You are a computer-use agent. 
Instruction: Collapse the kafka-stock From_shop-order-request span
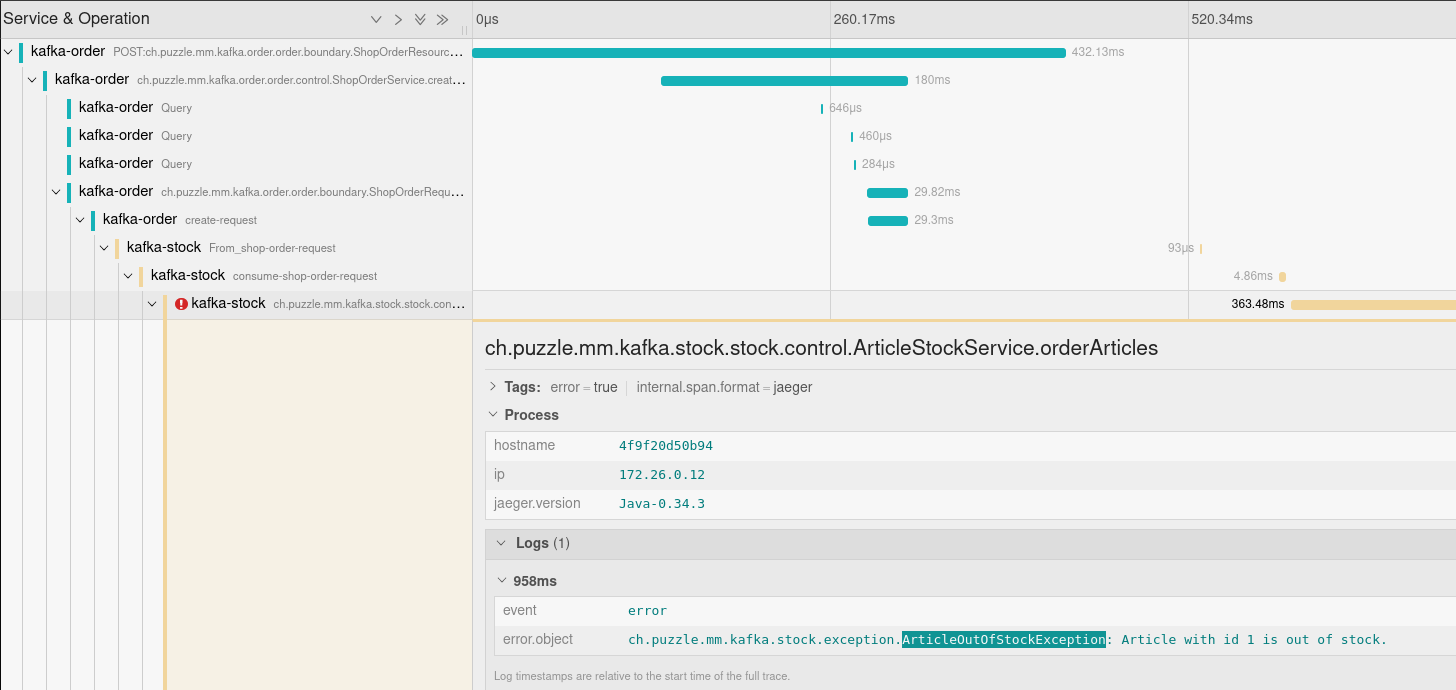coord(105,247)
